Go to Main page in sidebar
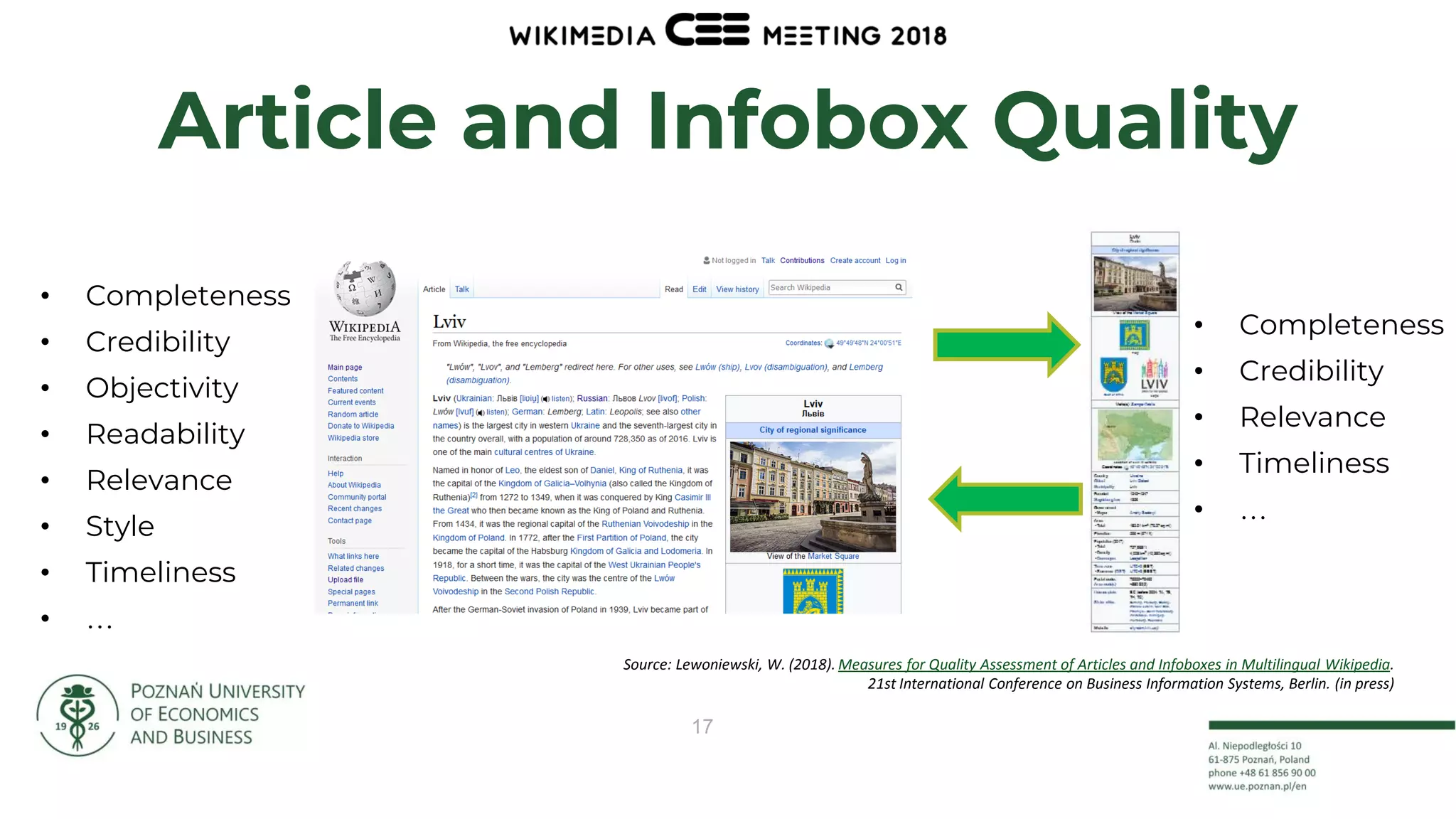The height and width of the screenshot is (819, 1456). coord(345,368)
